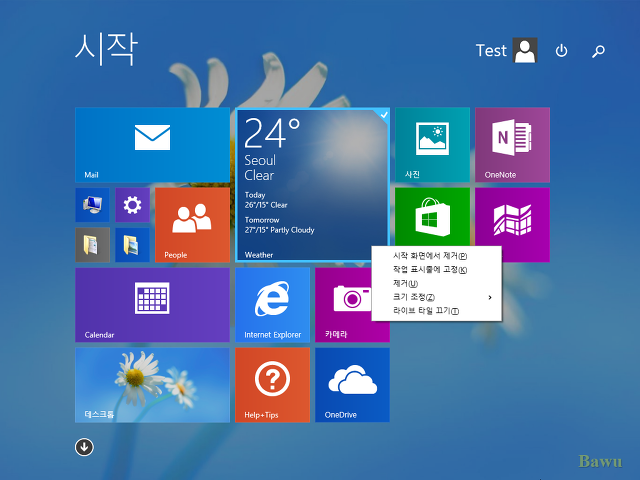Open the Pictures folder small tile
Viewport: 640px width, 480px height.
[x=132, y=244]
